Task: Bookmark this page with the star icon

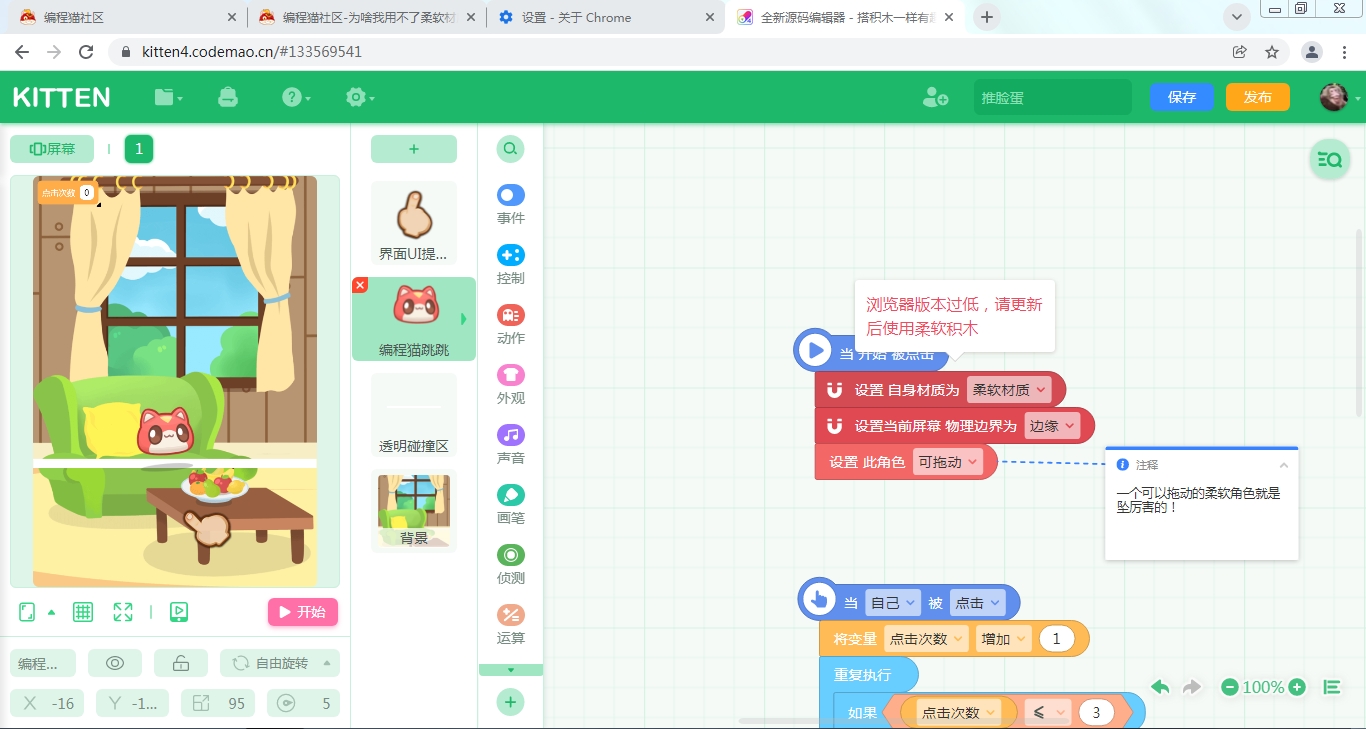Action: coord(1272,52)
